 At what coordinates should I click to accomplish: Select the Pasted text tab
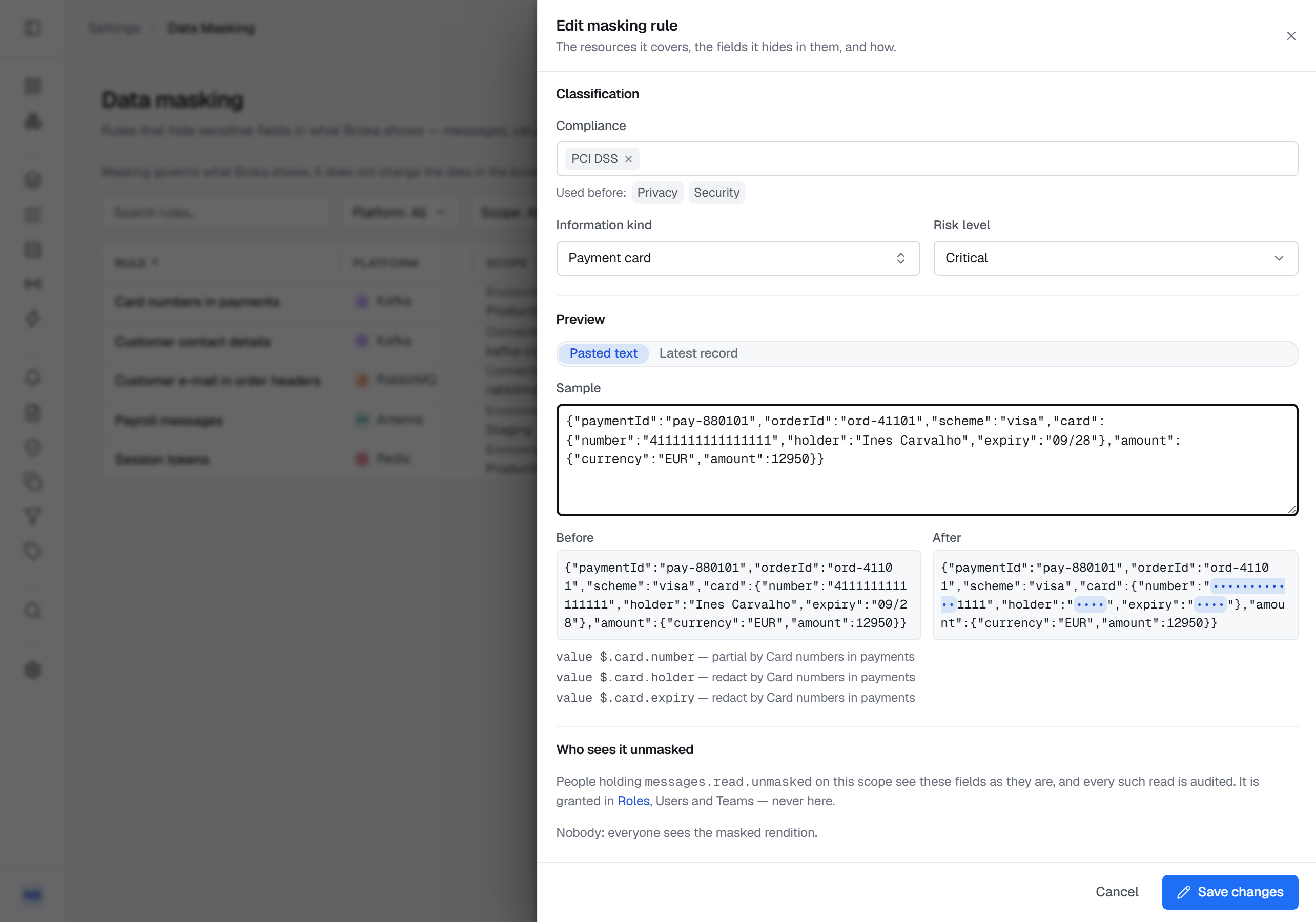(x=603, y=353)
